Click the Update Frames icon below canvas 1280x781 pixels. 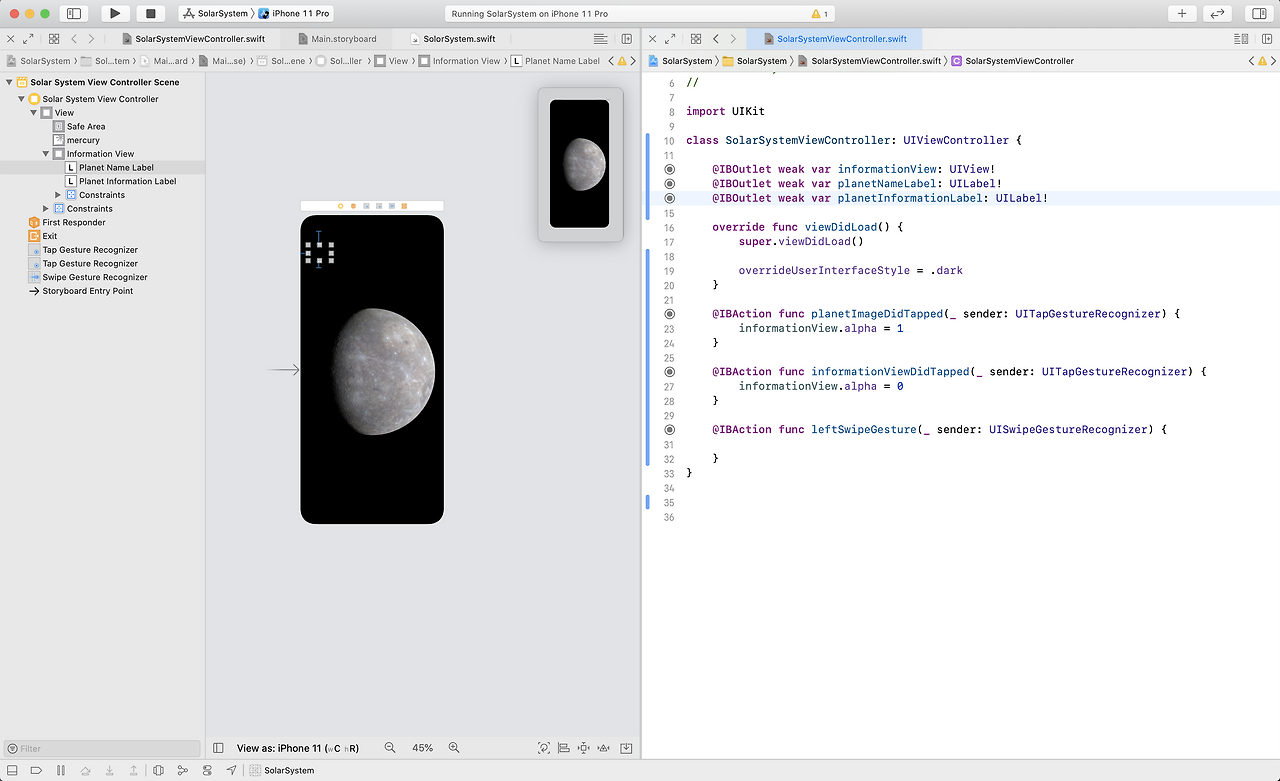tap(544, 748)
